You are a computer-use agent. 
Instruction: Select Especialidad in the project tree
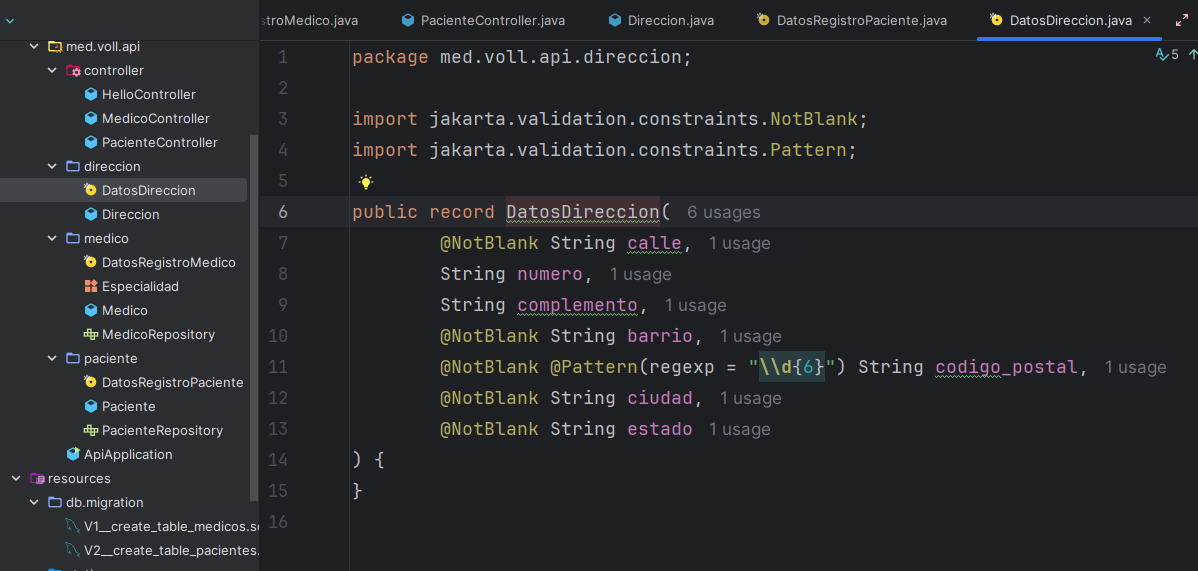pos(141,287)
